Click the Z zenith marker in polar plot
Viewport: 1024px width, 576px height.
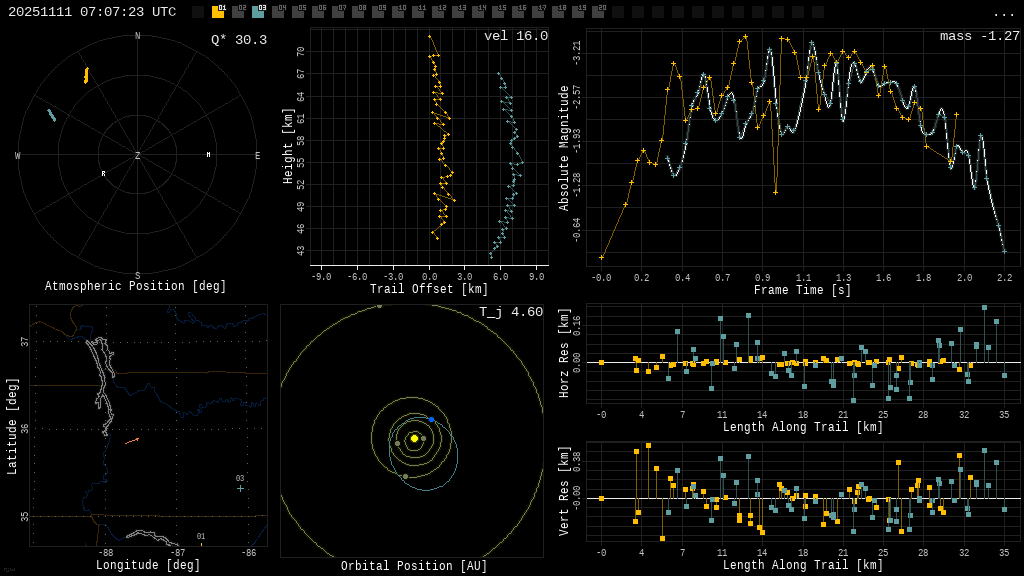[x=138, y=156]
